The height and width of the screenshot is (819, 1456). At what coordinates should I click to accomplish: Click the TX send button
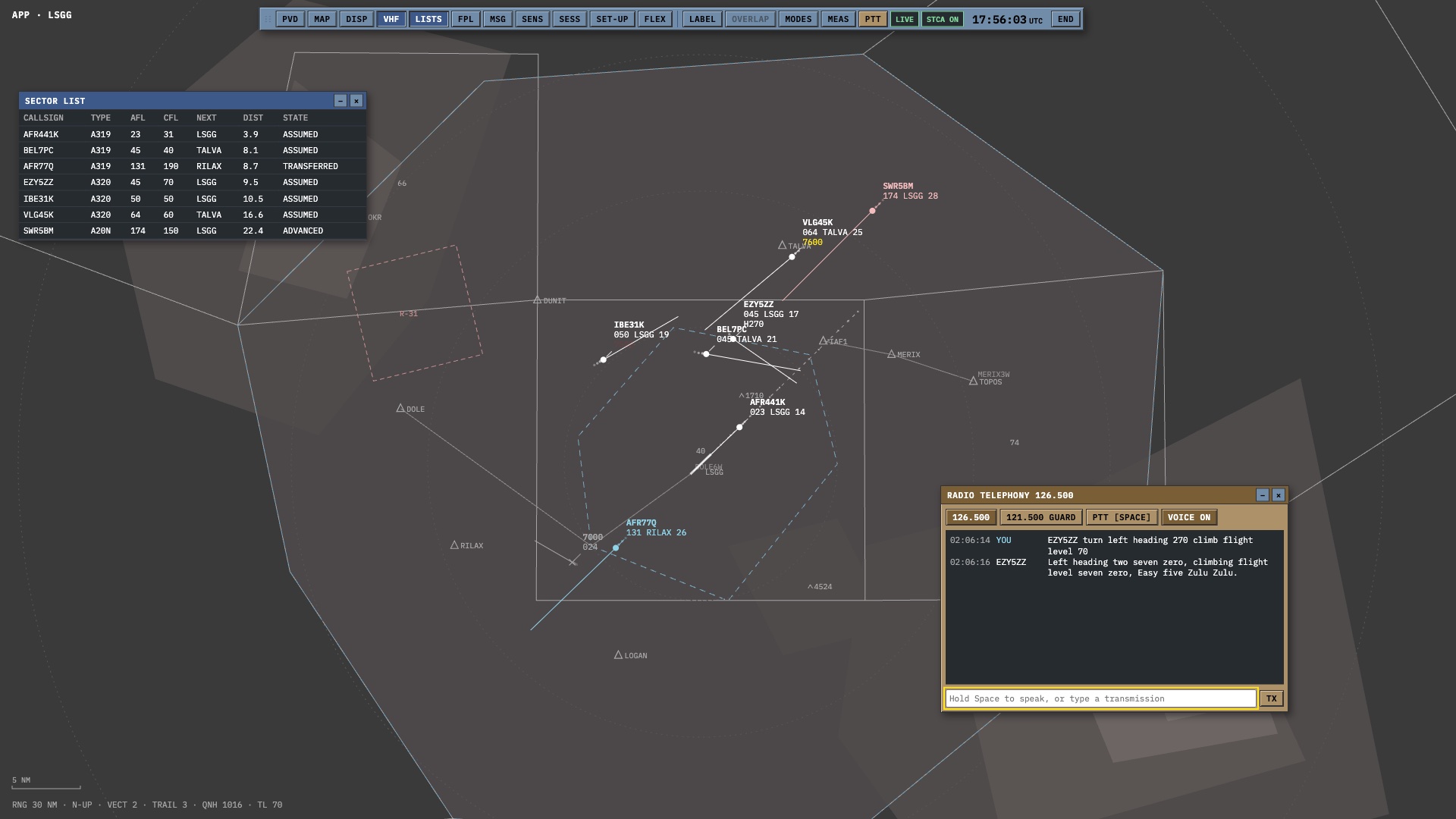click(x=1272, y=698)
